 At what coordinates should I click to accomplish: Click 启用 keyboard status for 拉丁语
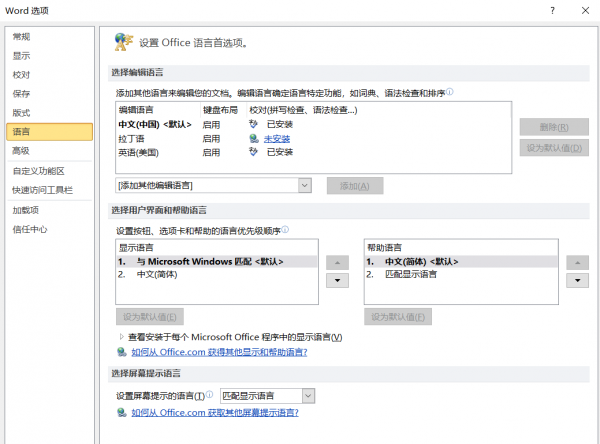coord(211,139)
